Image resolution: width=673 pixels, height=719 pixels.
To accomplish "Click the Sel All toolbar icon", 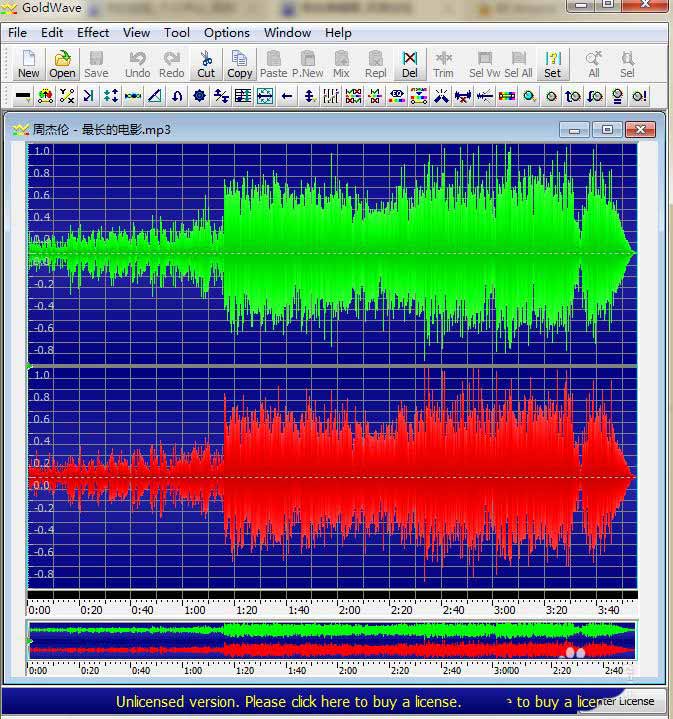I will pos(518,64).
